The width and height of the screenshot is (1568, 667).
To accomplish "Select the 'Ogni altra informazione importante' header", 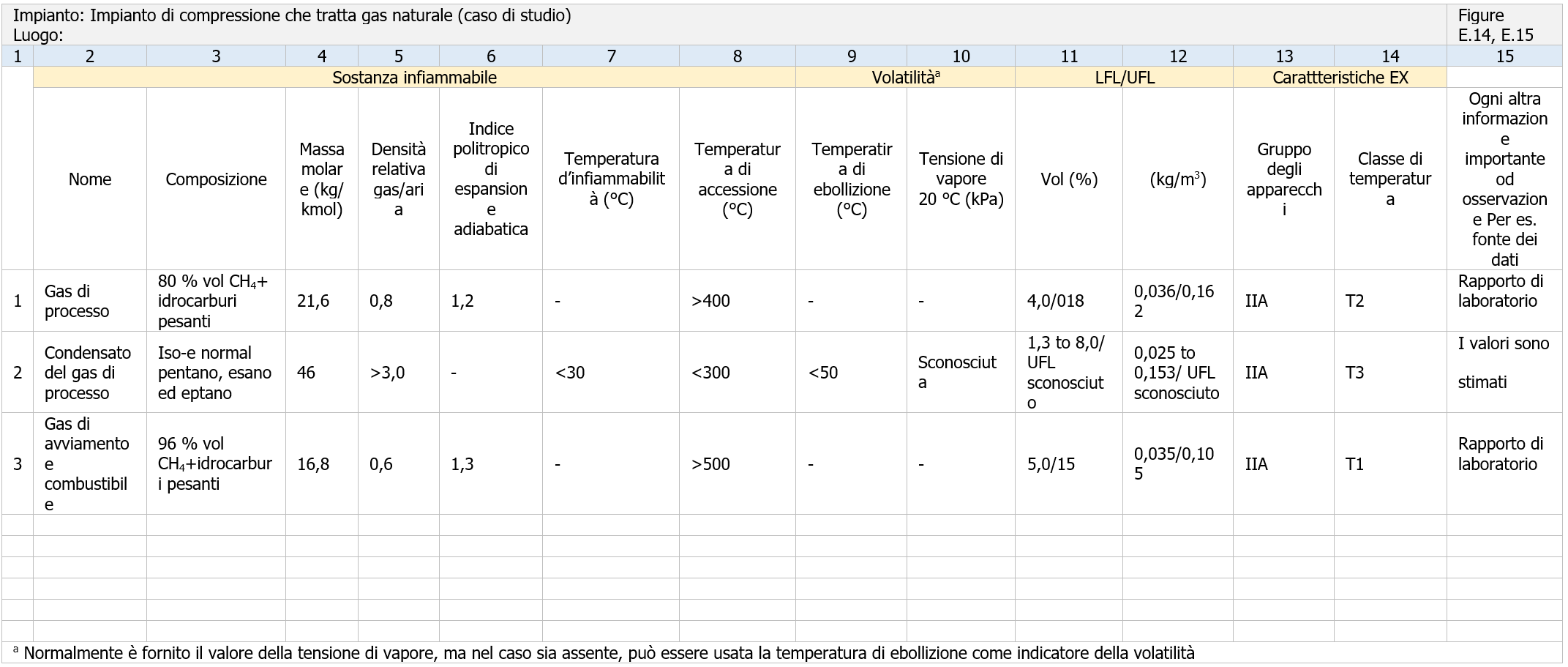I will click(1504, 179).
